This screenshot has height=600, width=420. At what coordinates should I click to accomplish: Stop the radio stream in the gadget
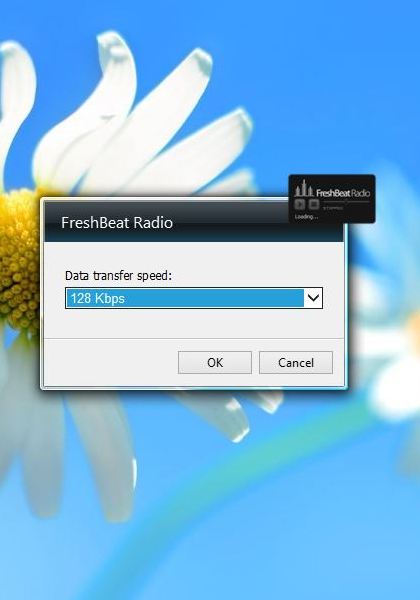[314, 204]
